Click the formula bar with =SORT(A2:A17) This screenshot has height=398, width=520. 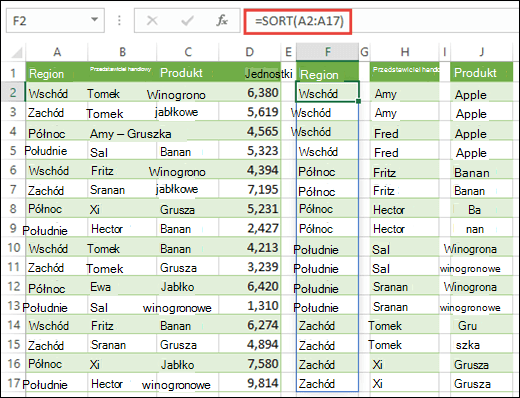coord(381,21)
